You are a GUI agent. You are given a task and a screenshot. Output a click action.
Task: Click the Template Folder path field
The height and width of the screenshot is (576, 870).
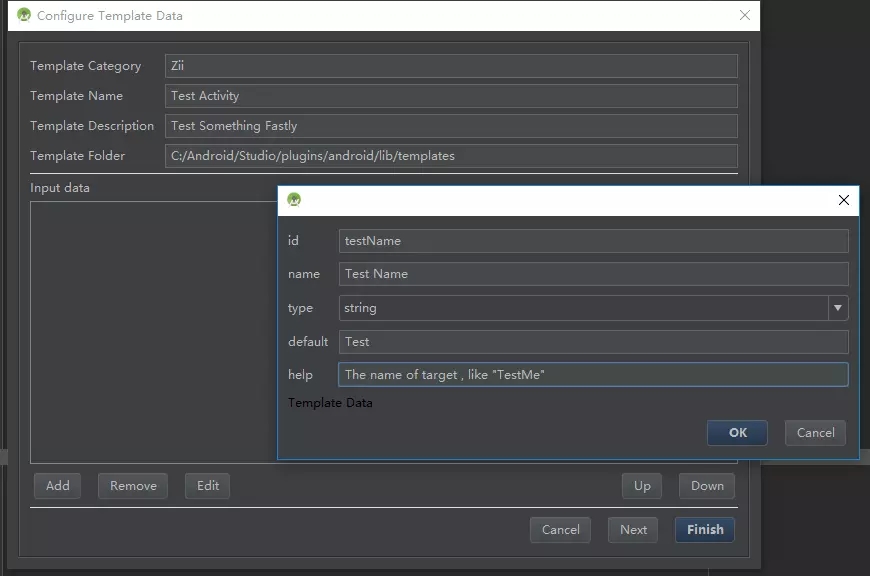pos(450,156)
